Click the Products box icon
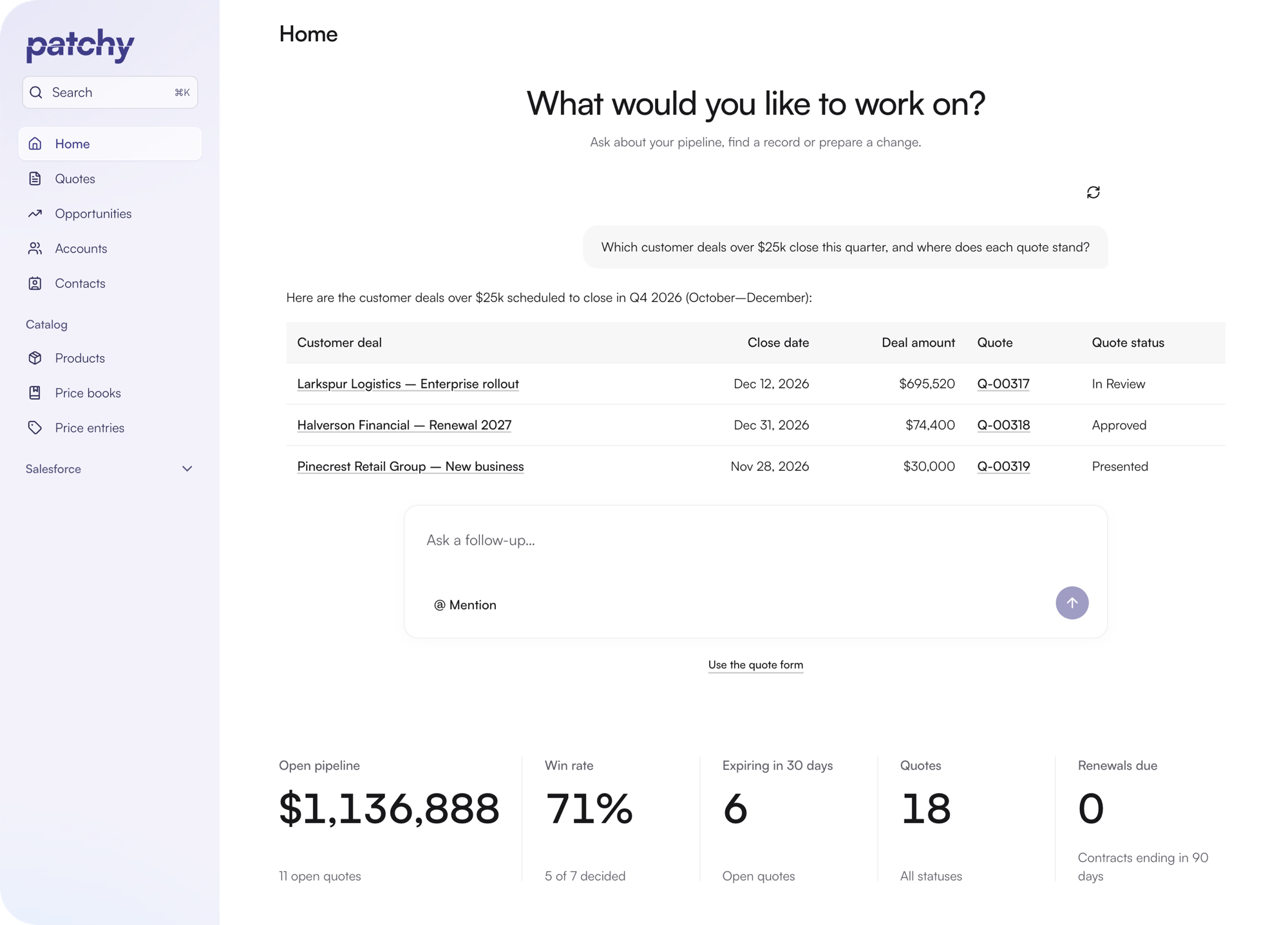The width and height of the screenshot is (1288, 925). tap(35, 358)
